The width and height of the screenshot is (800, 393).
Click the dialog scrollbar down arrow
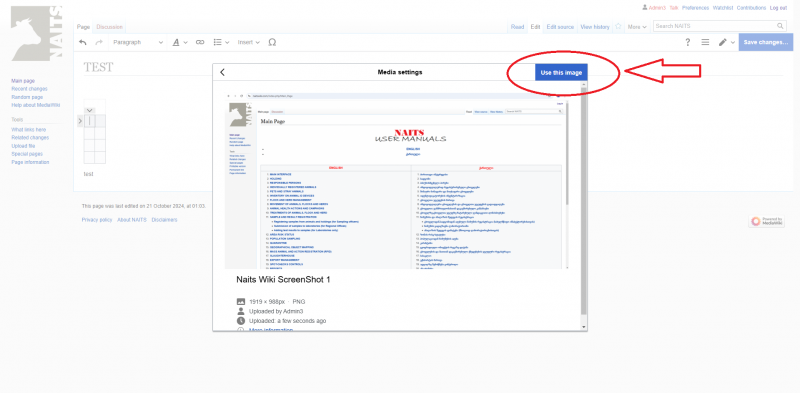(584, 327)
